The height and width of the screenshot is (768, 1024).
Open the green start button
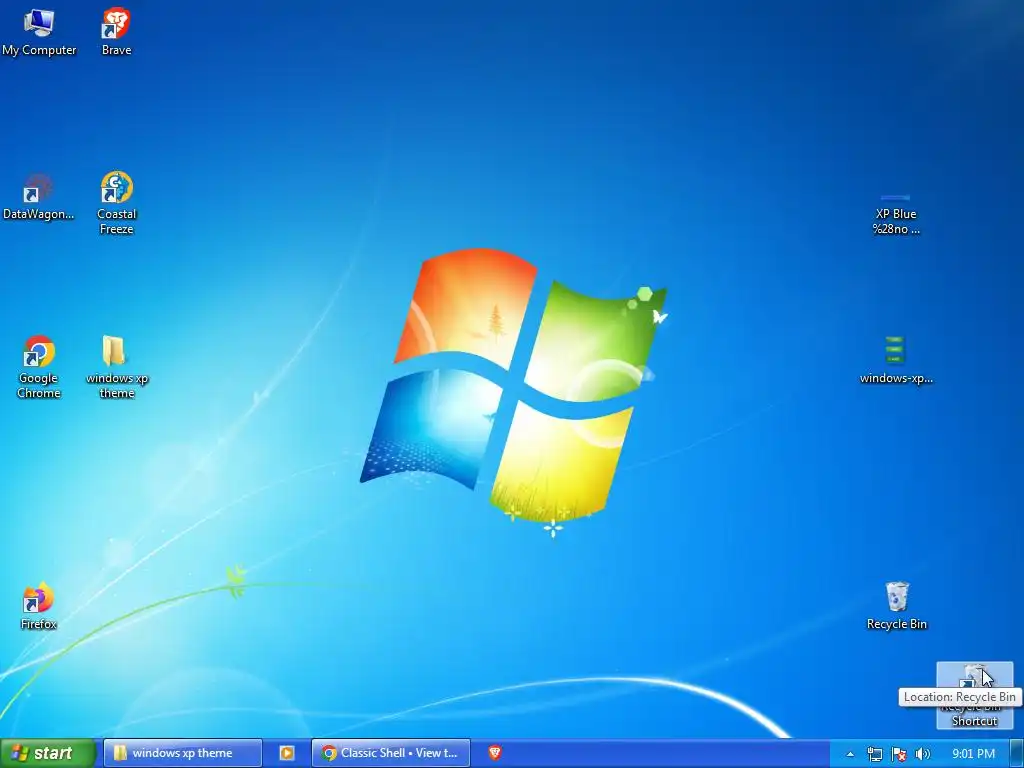point(48,753)
